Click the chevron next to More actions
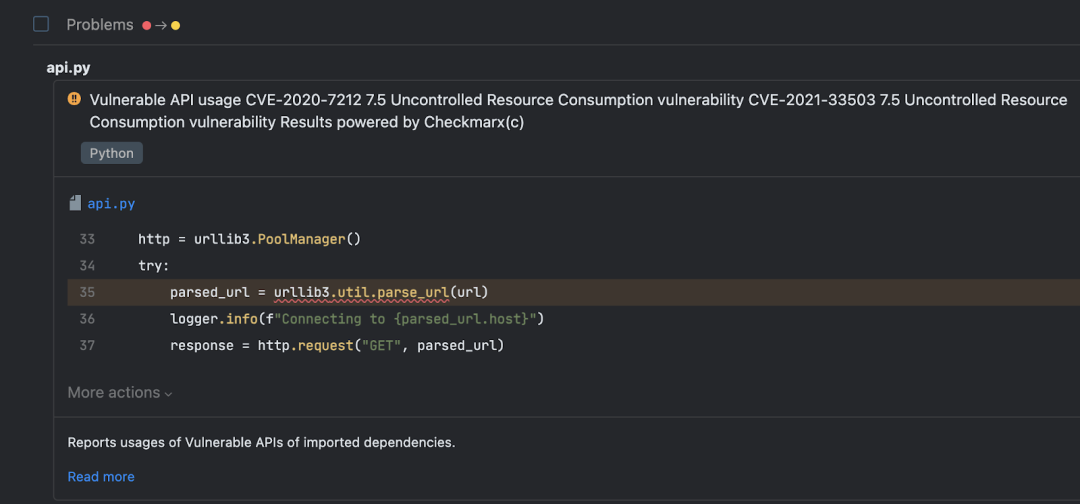The width and height of the screenshot is (1080, 504). point(168,394)
